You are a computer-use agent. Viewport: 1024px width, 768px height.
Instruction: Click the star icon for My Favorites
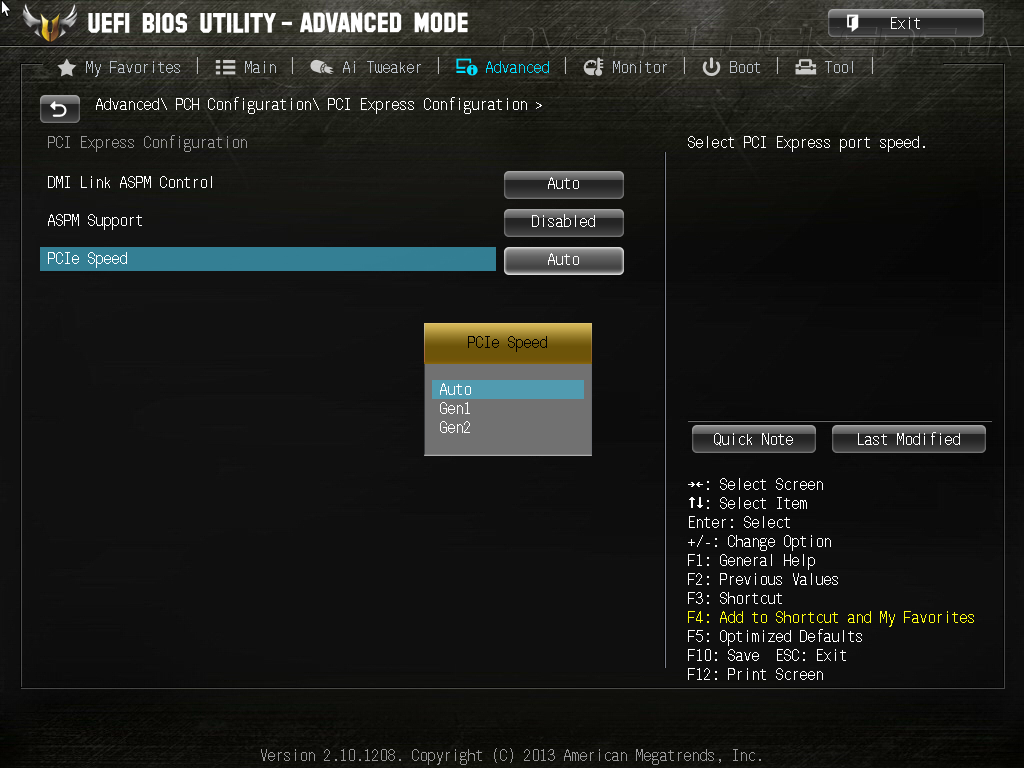point(67,67)
